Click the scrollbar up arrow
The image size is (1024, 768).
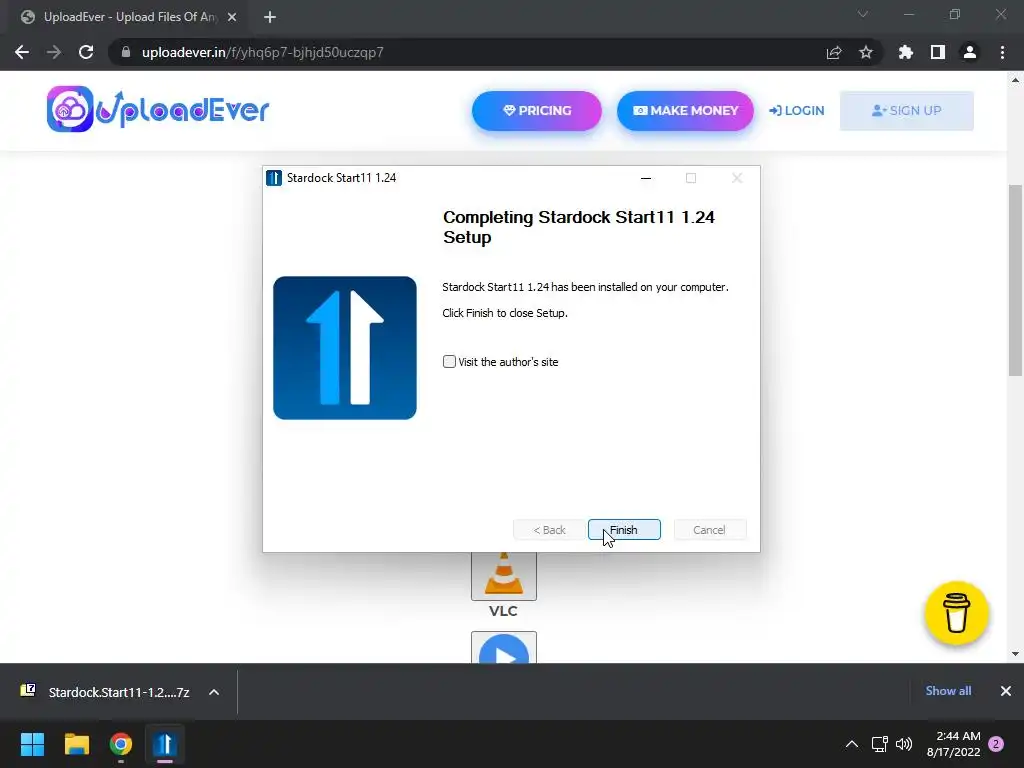click(x=1015, y=80)
